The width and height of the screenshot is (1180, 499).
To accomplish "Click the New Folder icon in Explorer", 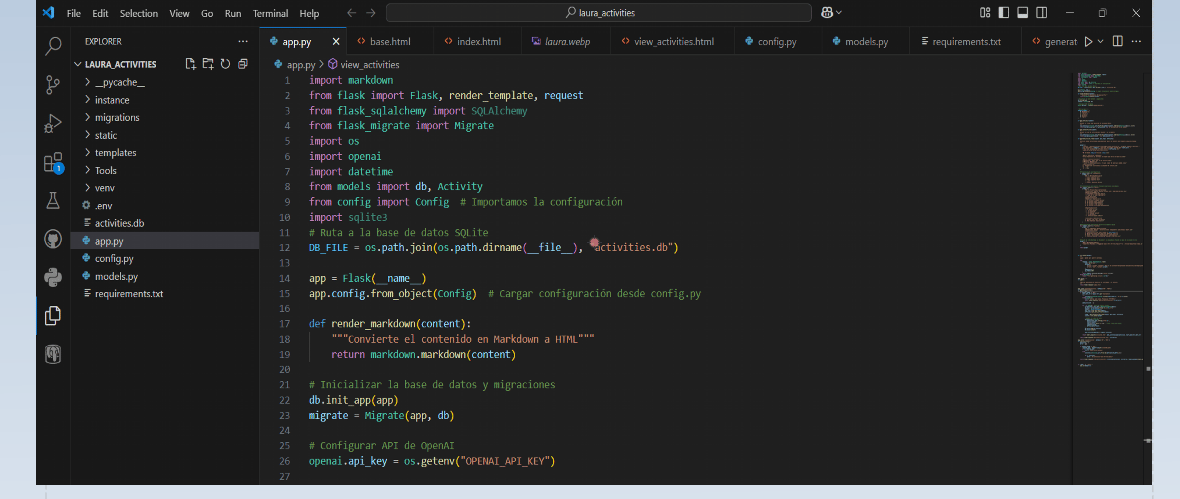I will pos(208,64).
